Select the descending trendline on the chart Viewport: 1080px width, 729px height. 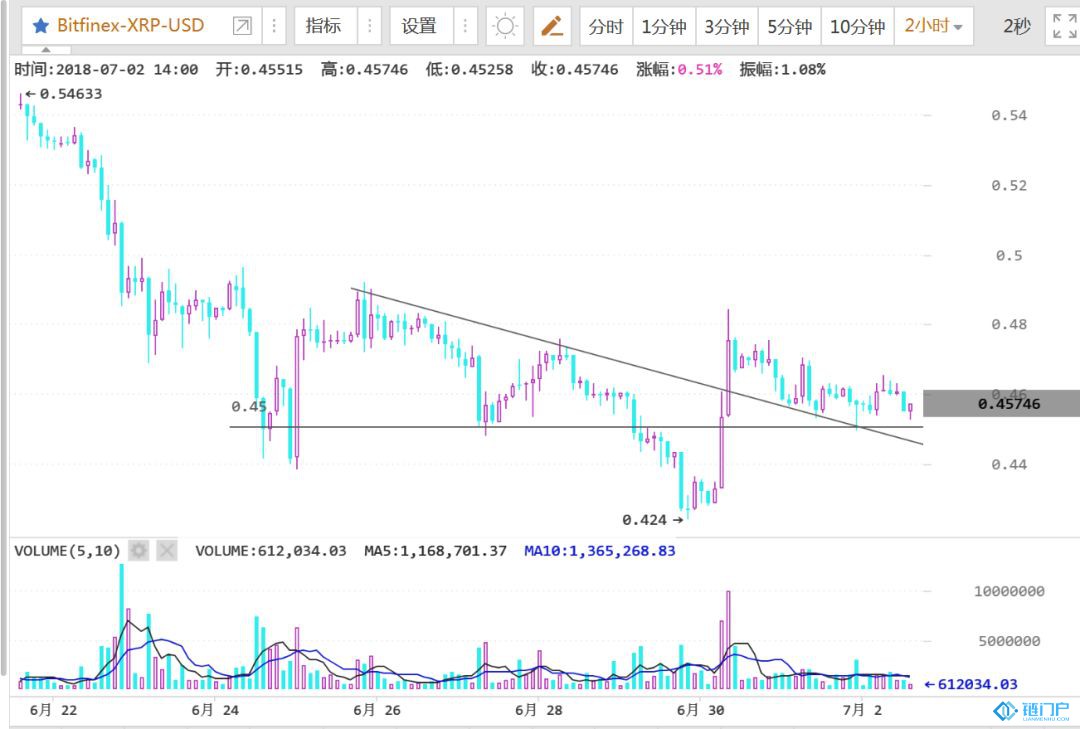pos(636,366)
